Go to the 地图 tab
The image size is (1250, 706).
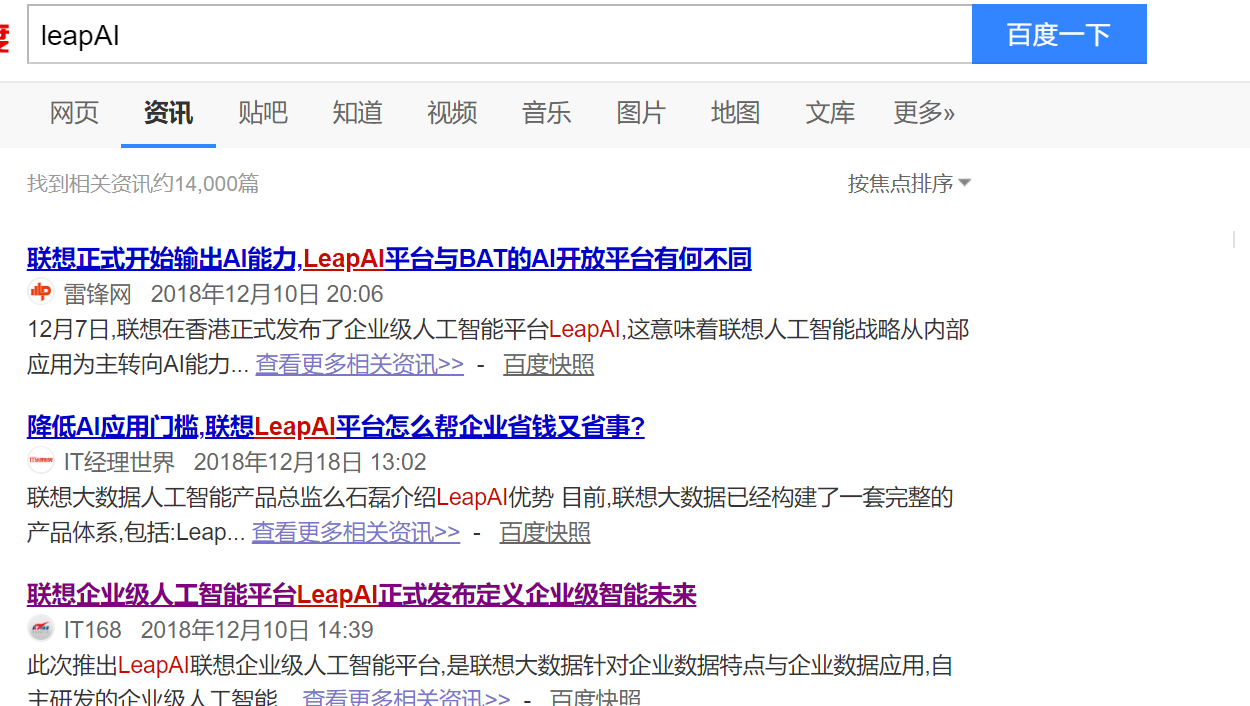(x=736, y=113)
